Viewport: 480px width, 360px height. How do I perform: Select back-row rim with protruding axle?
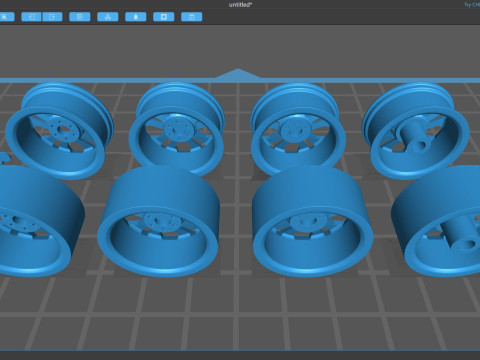click(417, 131)
